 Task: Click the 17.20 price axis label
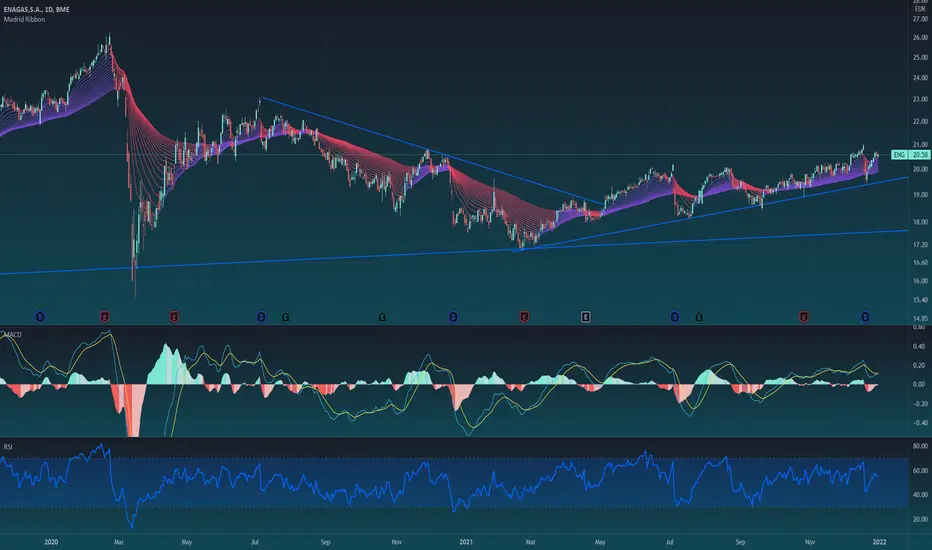(x=920, y=244)
